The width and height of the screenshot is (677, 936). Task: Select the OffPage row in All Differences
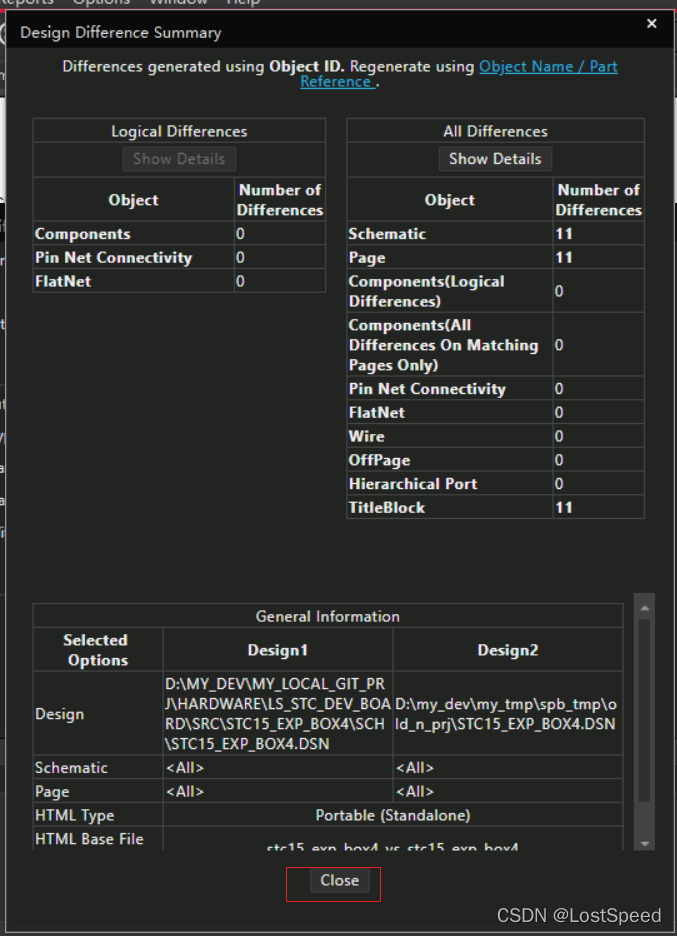click(379, 460)
